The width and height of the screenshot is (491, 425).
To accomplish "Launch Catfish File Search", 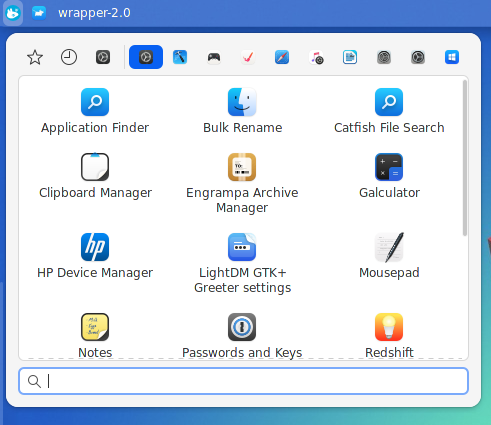I will [389, 111].
